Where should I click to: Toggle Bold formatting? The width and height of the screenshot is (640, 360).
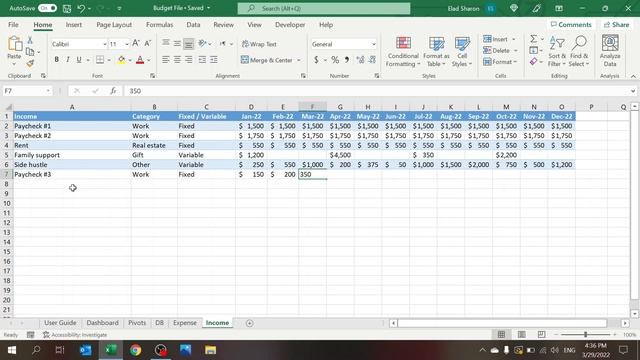click(x=56, y=60)
